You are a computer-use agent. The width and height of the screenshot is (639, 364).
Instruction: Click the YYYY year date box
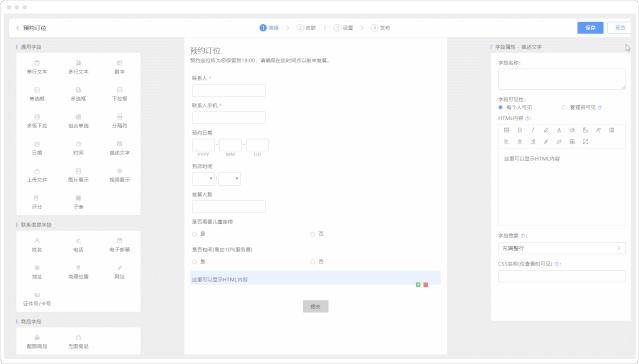(x=203, y=145)
